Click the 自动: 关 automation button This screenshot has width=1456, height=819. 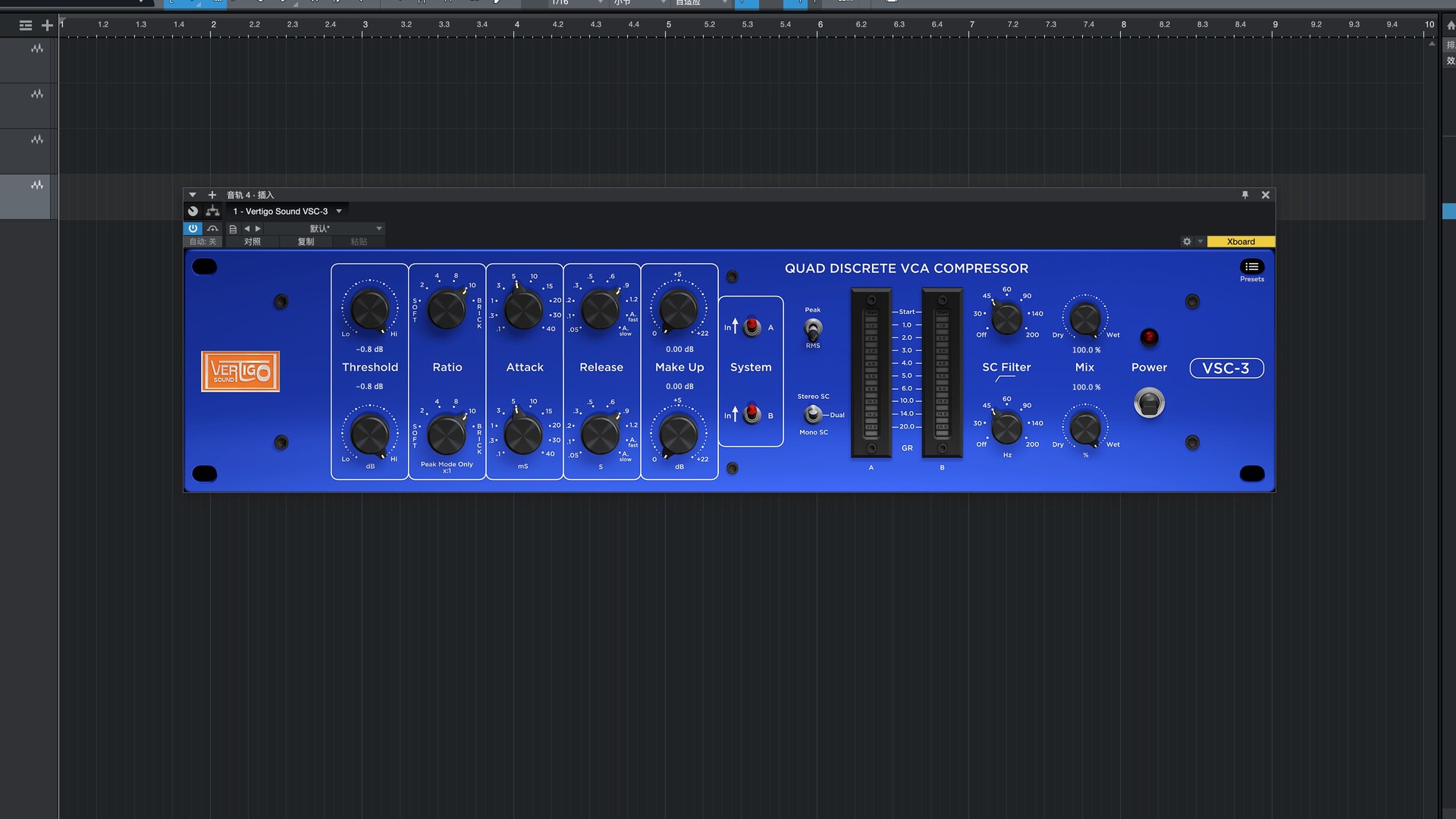click(x=202, y=241)
